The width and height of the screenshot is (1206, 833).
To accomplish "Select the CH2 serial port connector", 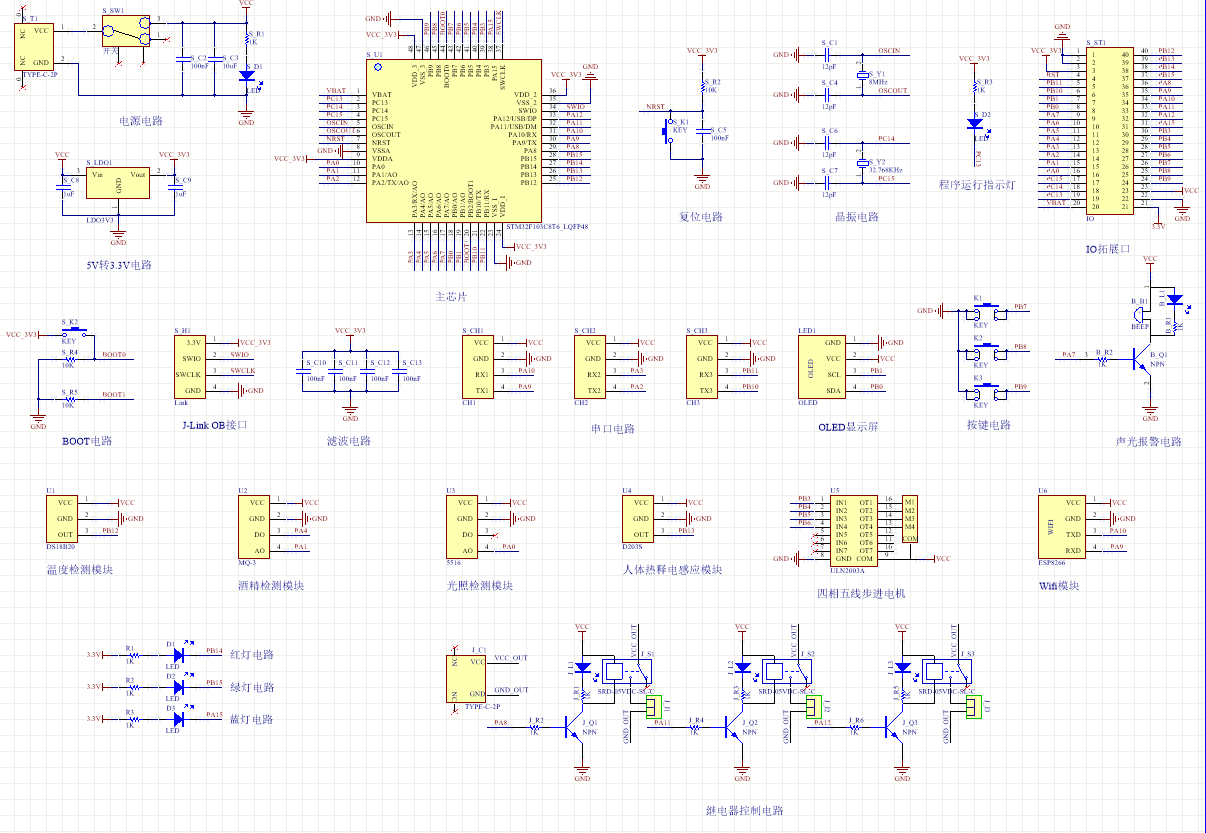I will pos(590,366).
